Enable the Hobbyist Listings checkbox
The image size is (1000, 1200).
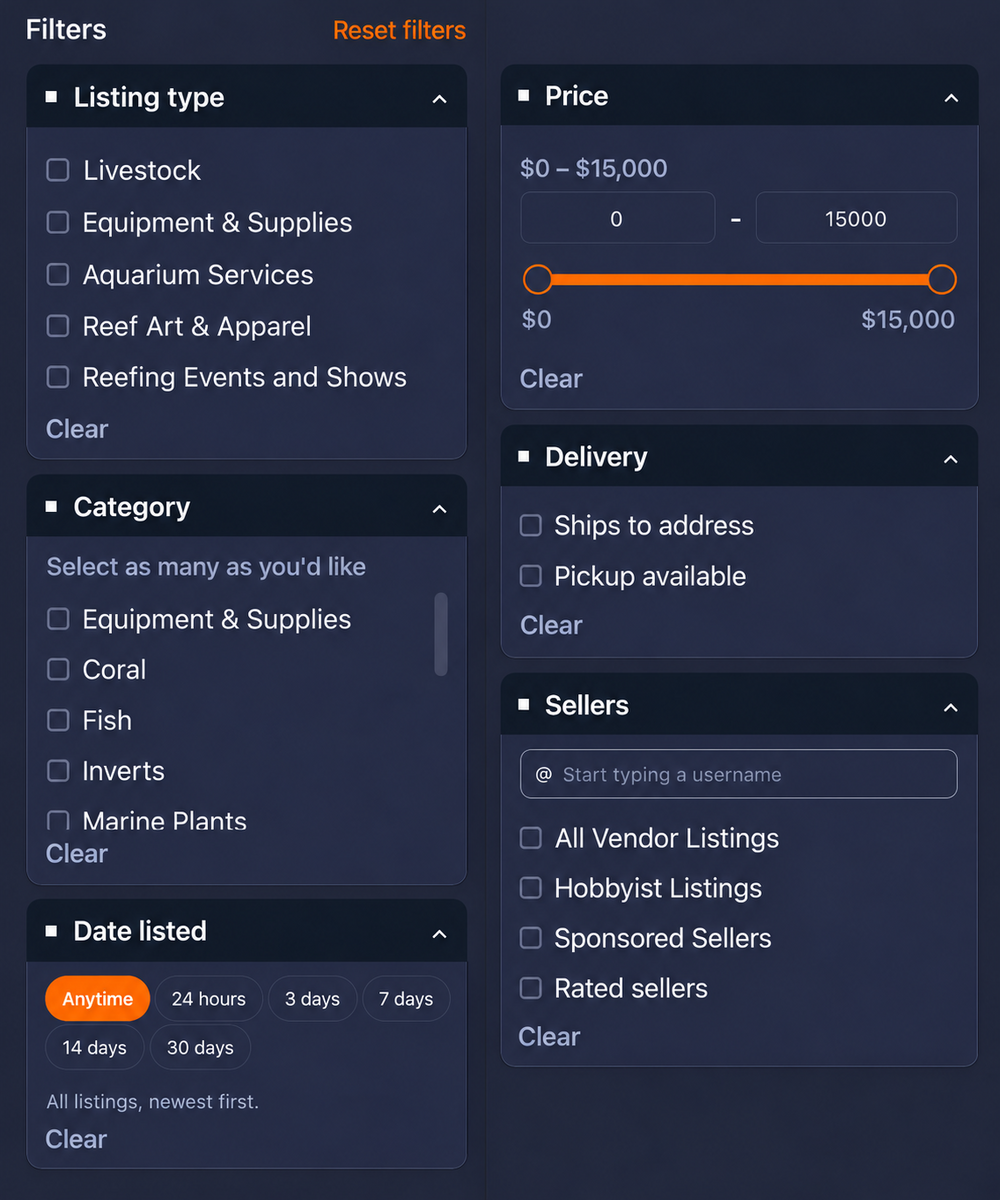pyautogui.click(x=531, y=888)
